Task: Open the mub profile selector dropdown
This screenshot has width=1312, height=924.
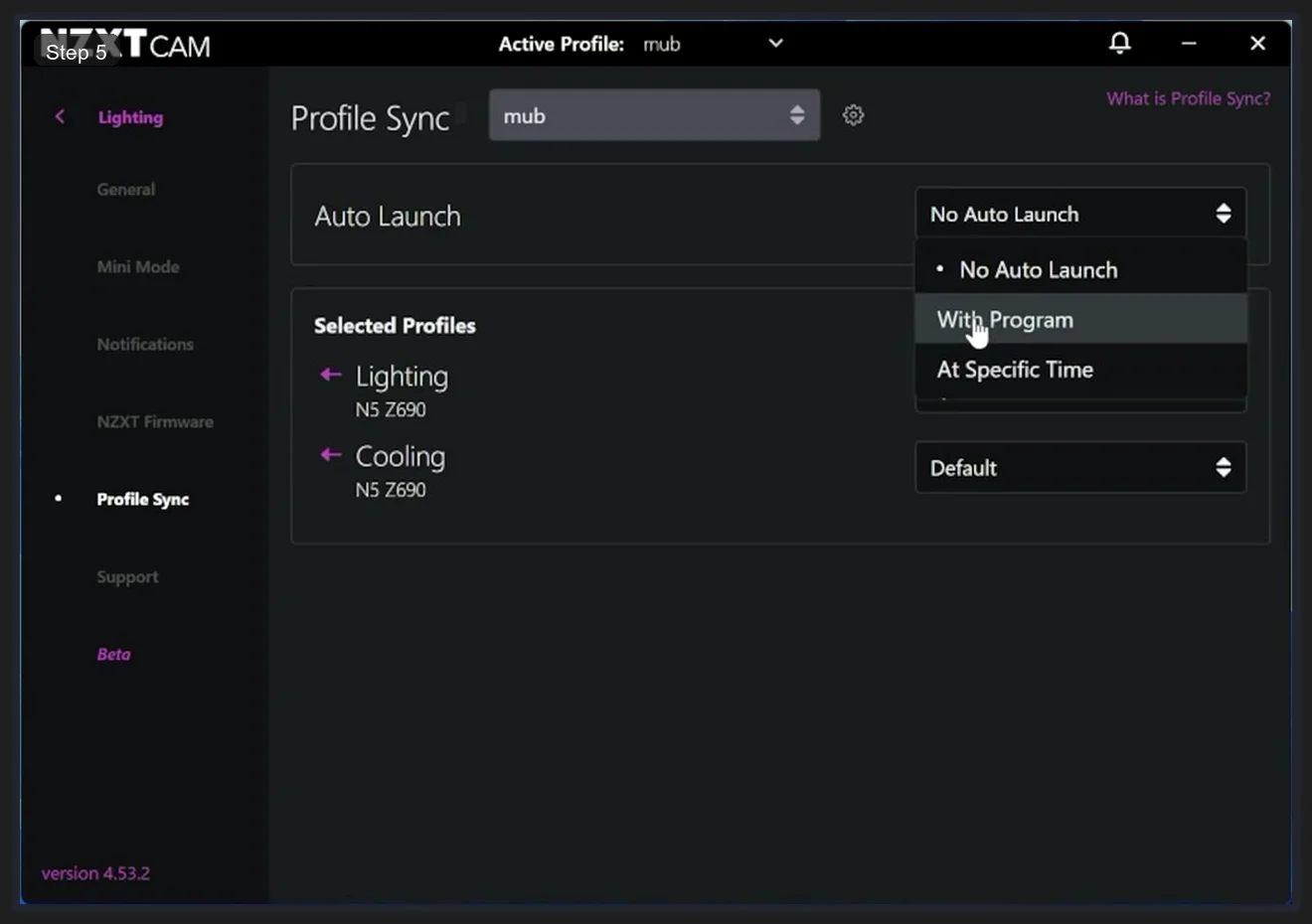Action: (x=654, y=115)
